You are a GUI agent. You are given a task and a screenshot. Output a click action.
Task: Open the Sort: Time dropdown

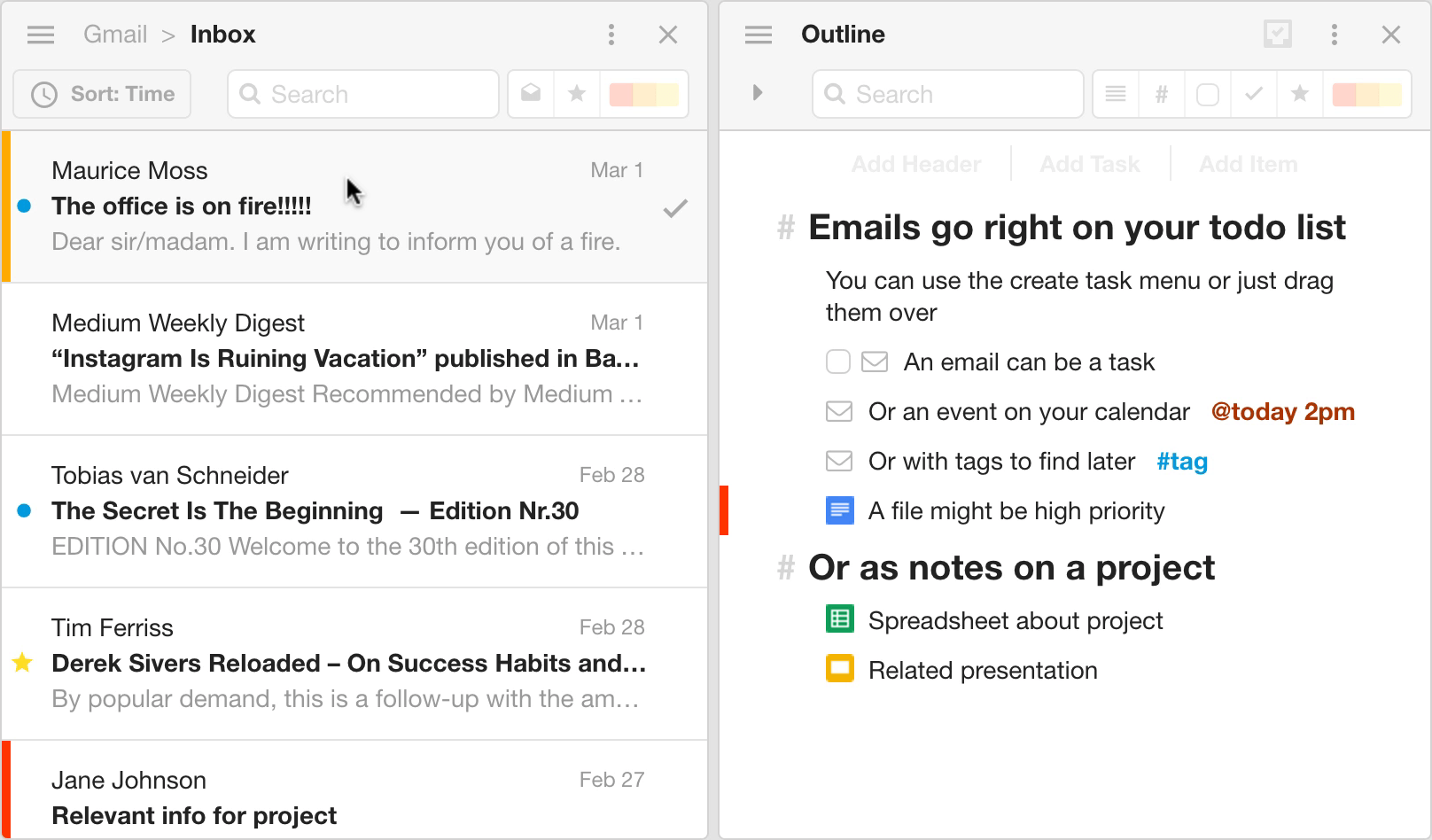102,94
